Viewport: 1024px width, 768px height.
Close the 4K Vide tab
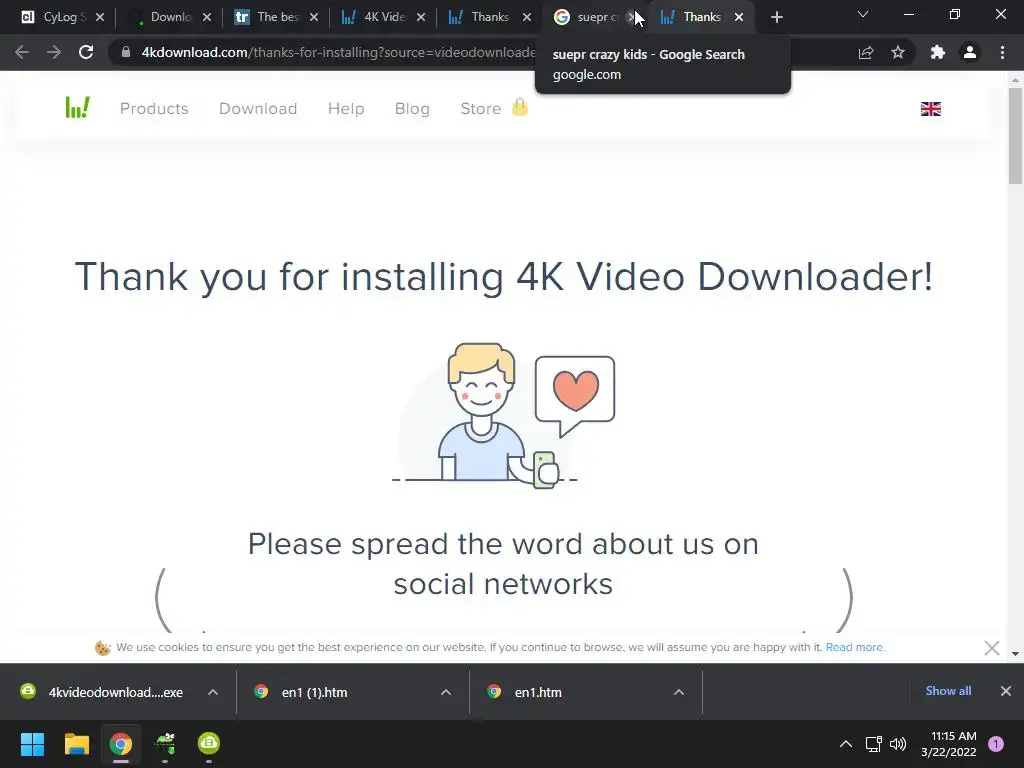421,18
